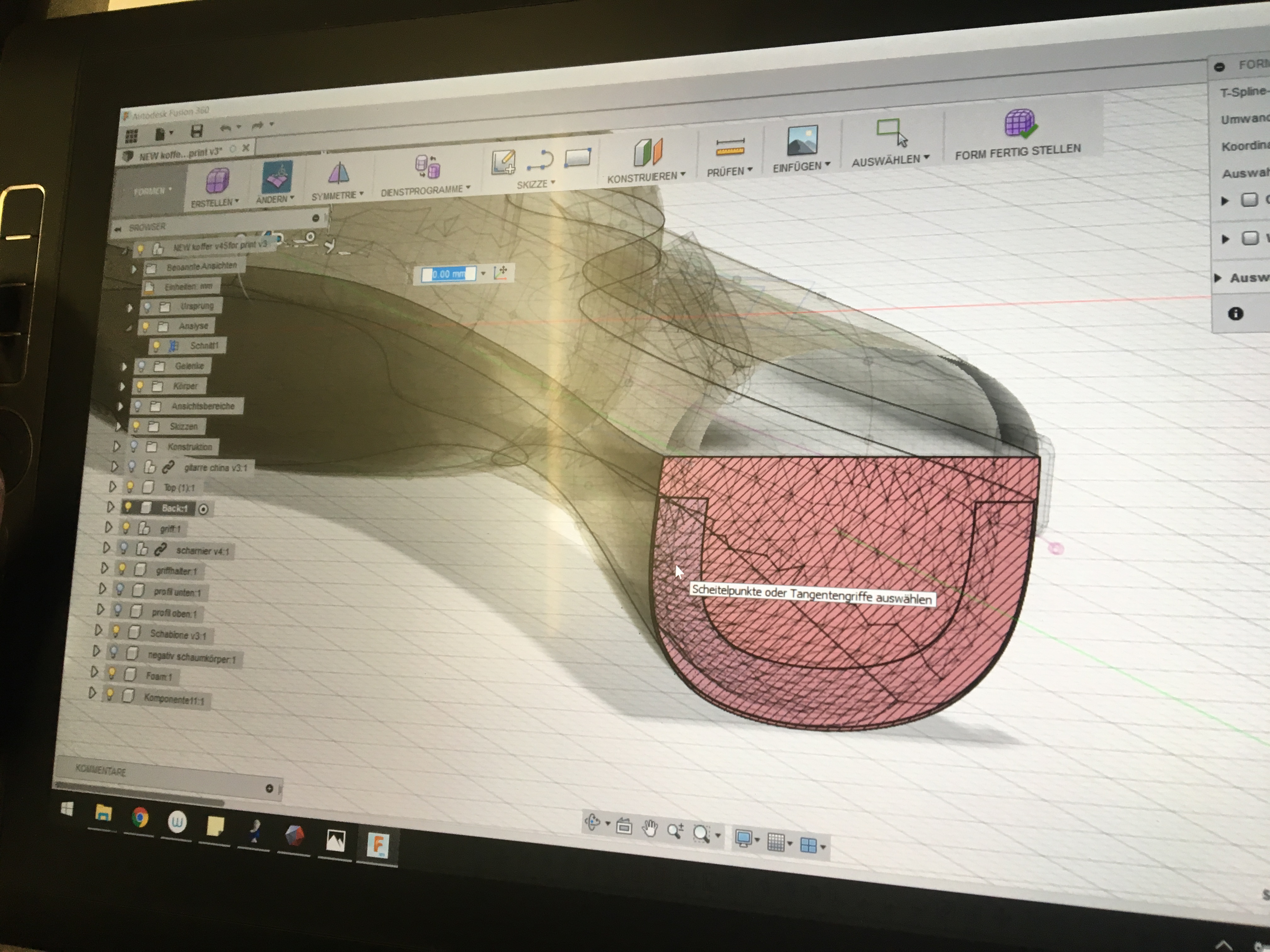1270x952 pixels.
Task: Open the Erstellen box tool icon
Action: (218, 180)
